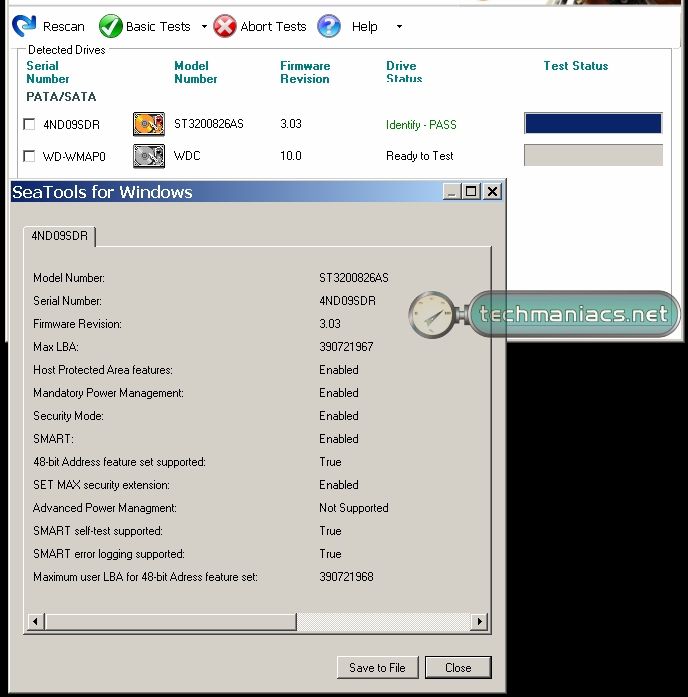Check the WD-WMAP0 drive checkbox
Viewport: 688px width, 697px height.
(x=29, y=156)
